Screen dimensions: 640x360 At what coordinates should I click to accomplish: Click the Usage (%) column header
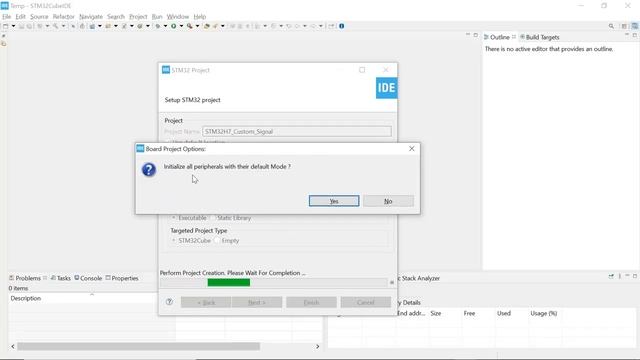click(544, 313)
